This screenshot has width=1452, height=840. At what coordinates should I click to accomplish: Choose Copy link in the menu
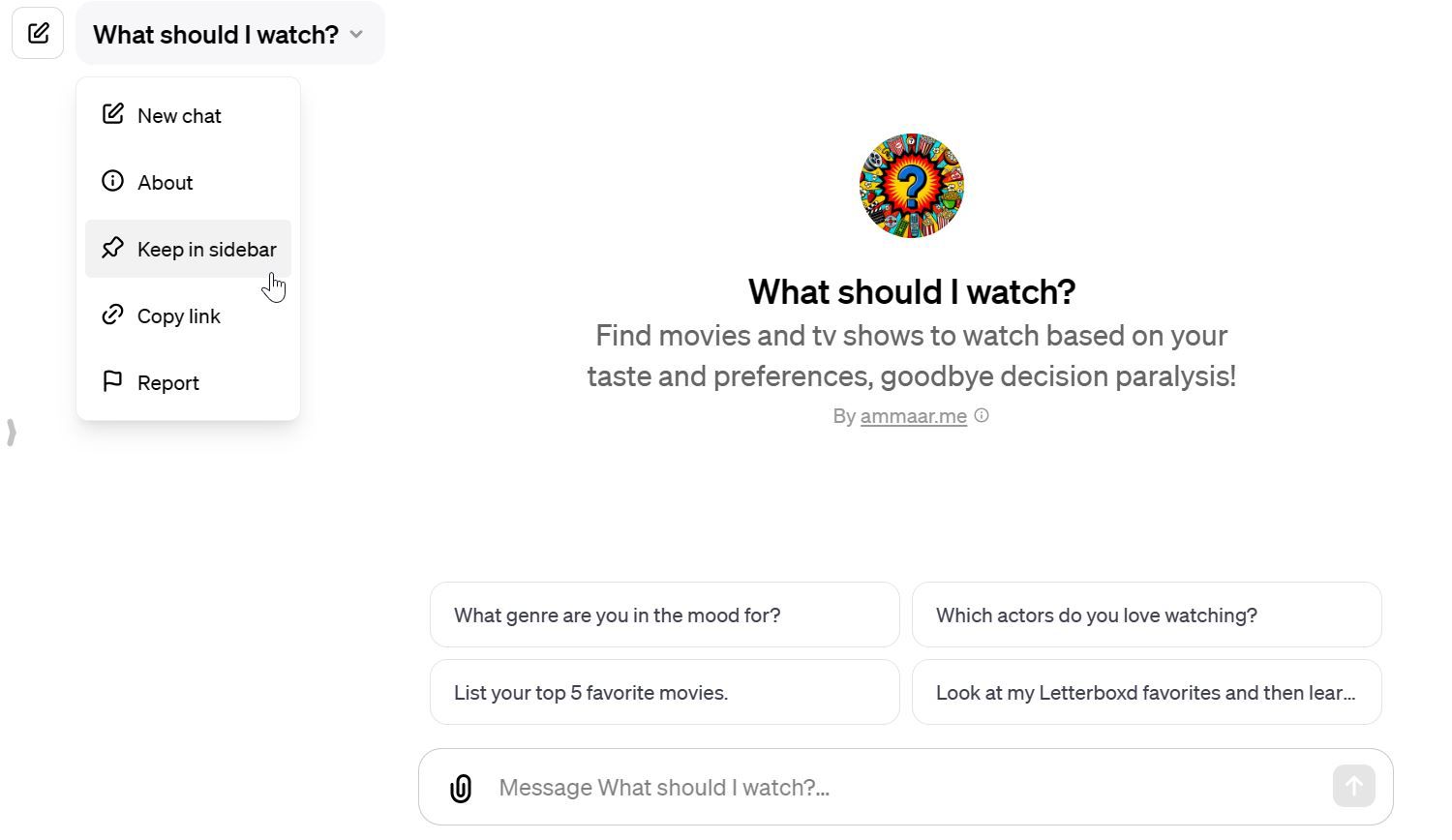(178, 316)
